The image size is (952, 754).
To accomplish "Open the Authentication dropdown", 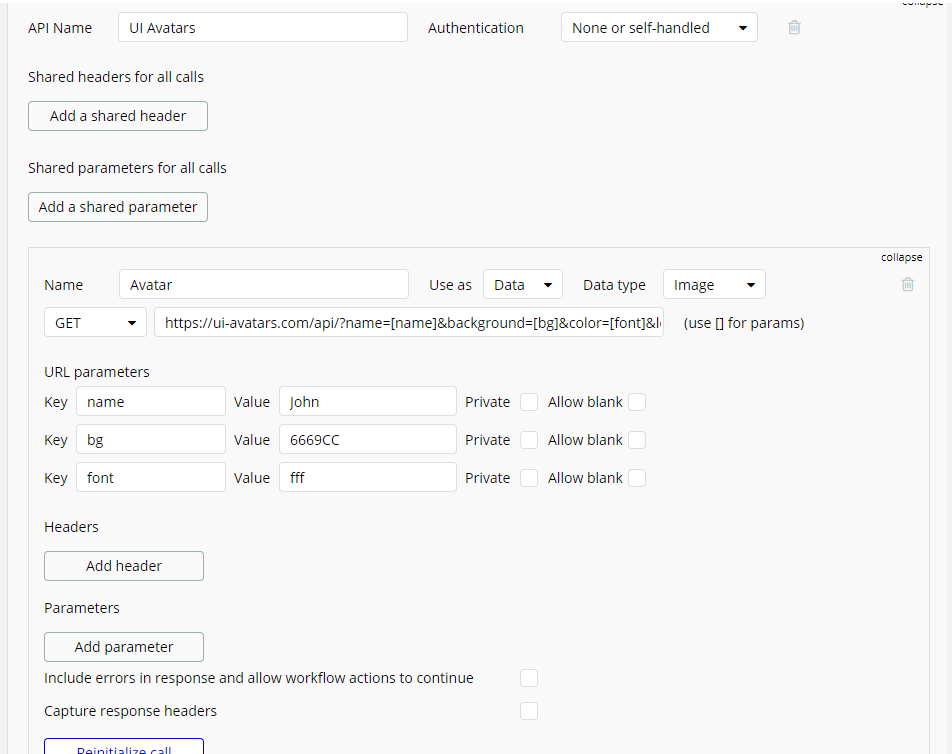I will [659, 28].
